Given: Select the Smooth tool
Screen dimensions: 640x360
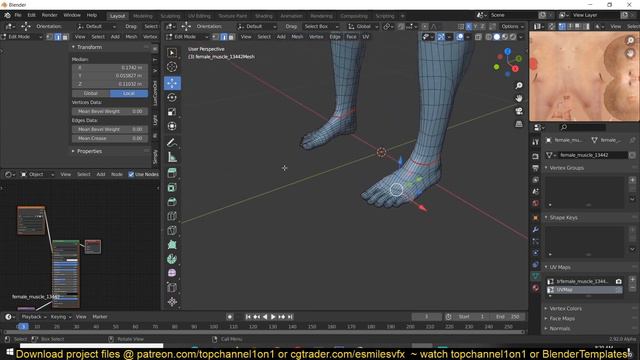Looking at the screenshot, I should (x=172, y=273).
